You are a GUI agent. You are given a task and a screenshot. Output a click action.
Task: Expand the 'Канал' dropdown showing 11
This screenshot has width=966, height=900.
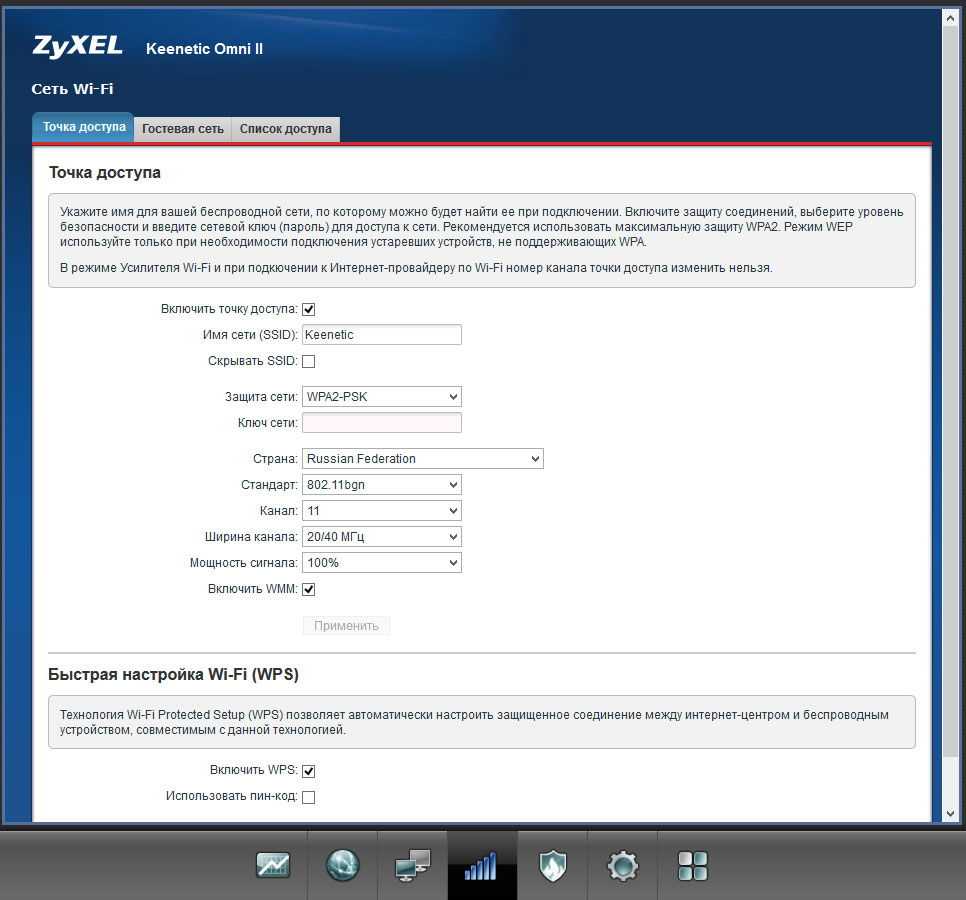coord(381,511)
